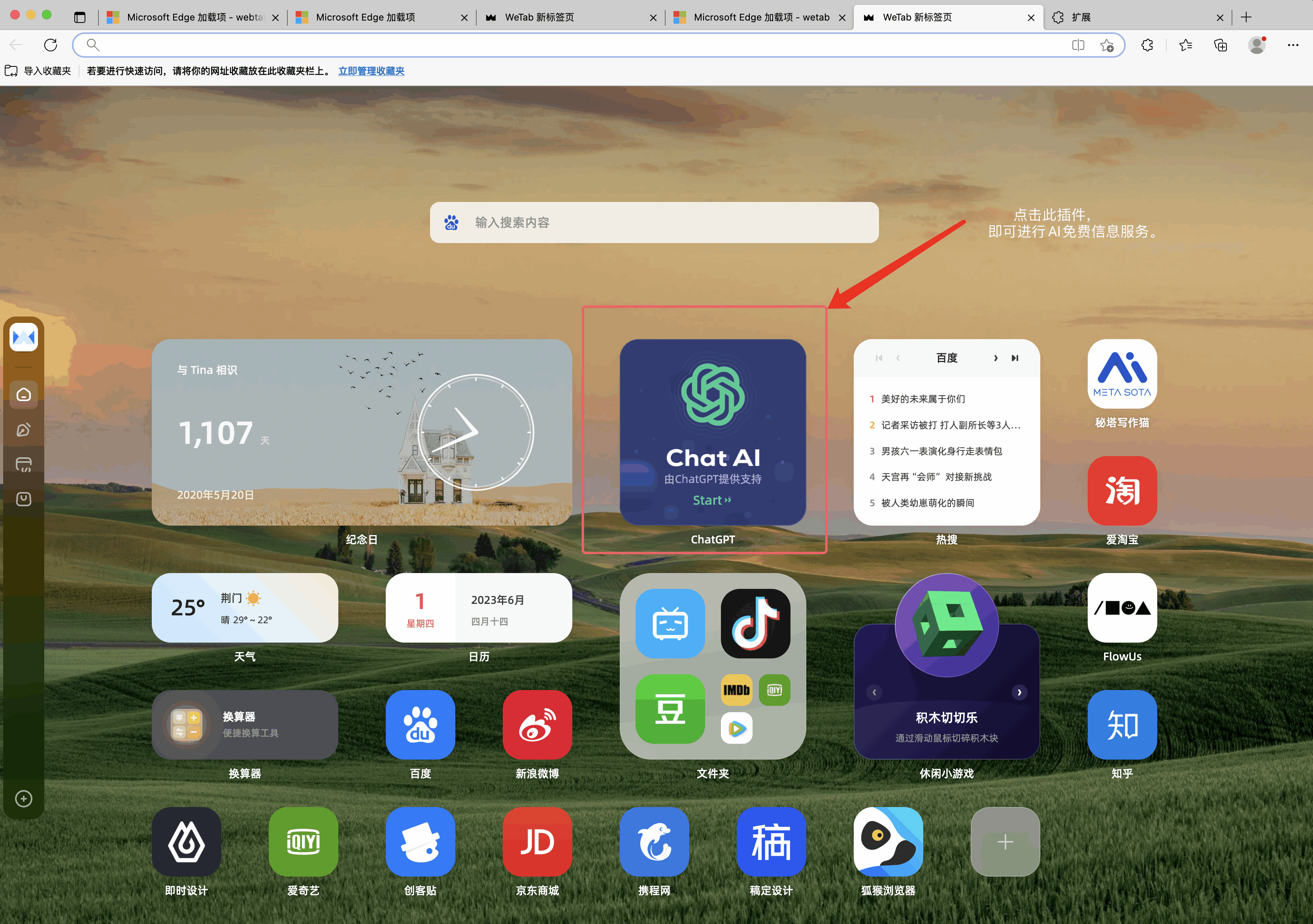Image resolution: width=1313 pixels, height=924 pixels.
Task: Open the FlowUs app icon
Action: point(1121,608)
